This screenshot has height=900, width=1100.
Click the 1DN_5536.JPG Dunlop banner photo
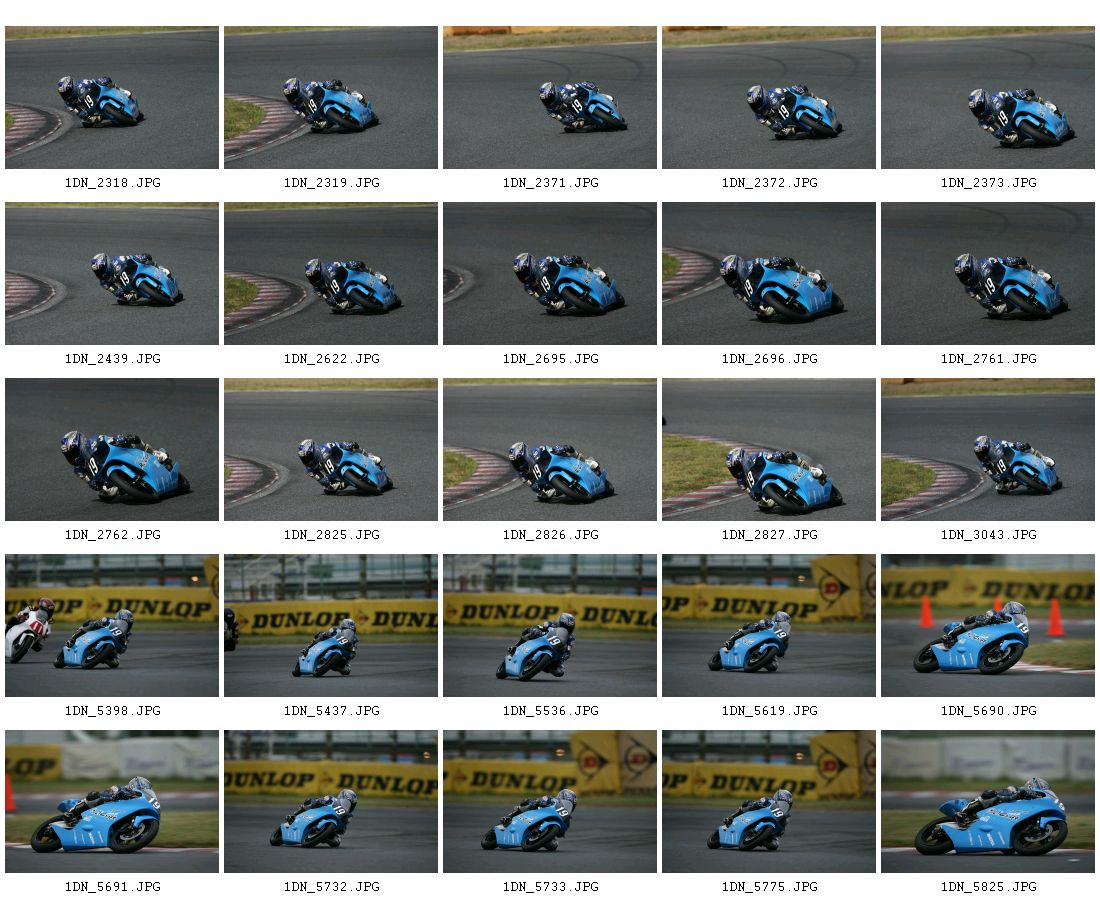[x=549, y=626]
